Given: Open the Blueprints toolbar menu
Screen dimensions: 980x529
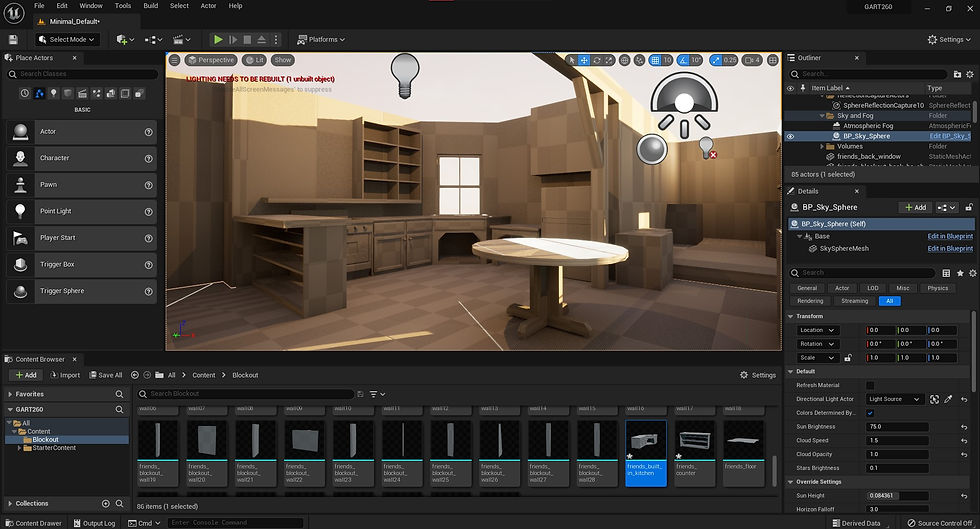Looking at the screenshot, I should pyautogui.click(x=153, y=39).
